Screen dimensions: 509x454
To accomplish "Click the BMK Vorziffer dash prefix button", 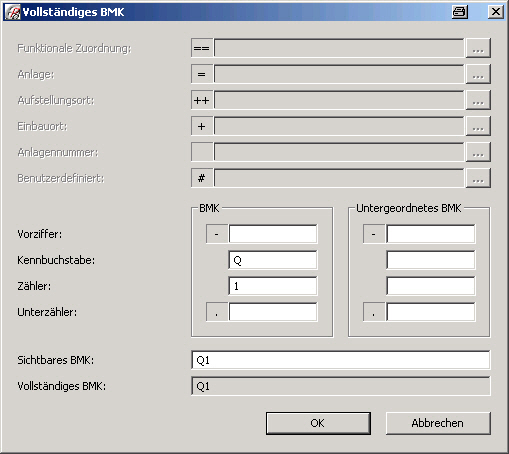I will [x=217, y=234].
